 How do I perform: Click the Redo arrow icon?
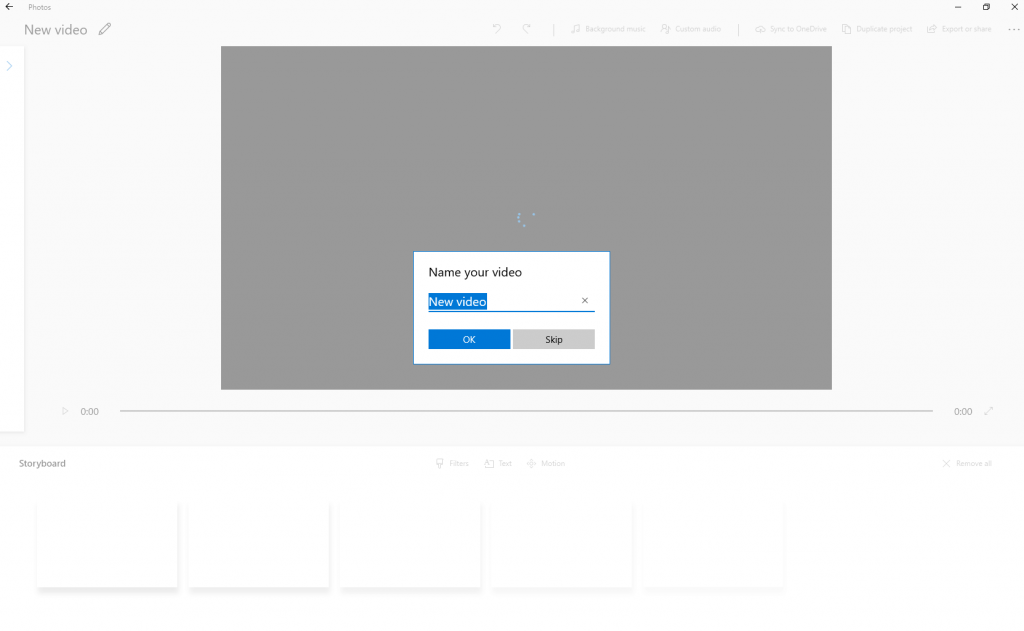526,29
